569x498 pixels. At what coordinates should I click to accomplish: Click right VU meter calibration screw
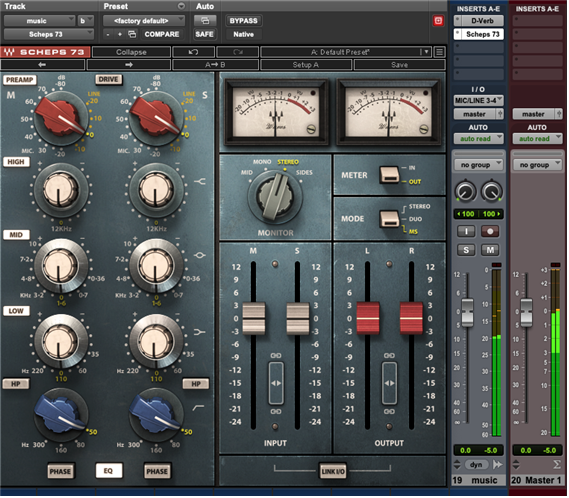click(423, 129)
